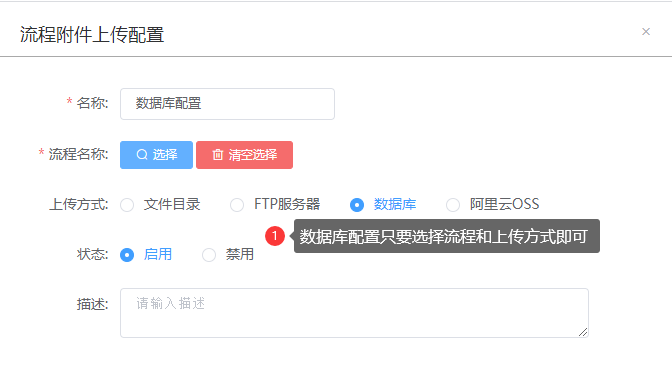Click the dark tooltip about 数据库配置

[x=447, y=236]
